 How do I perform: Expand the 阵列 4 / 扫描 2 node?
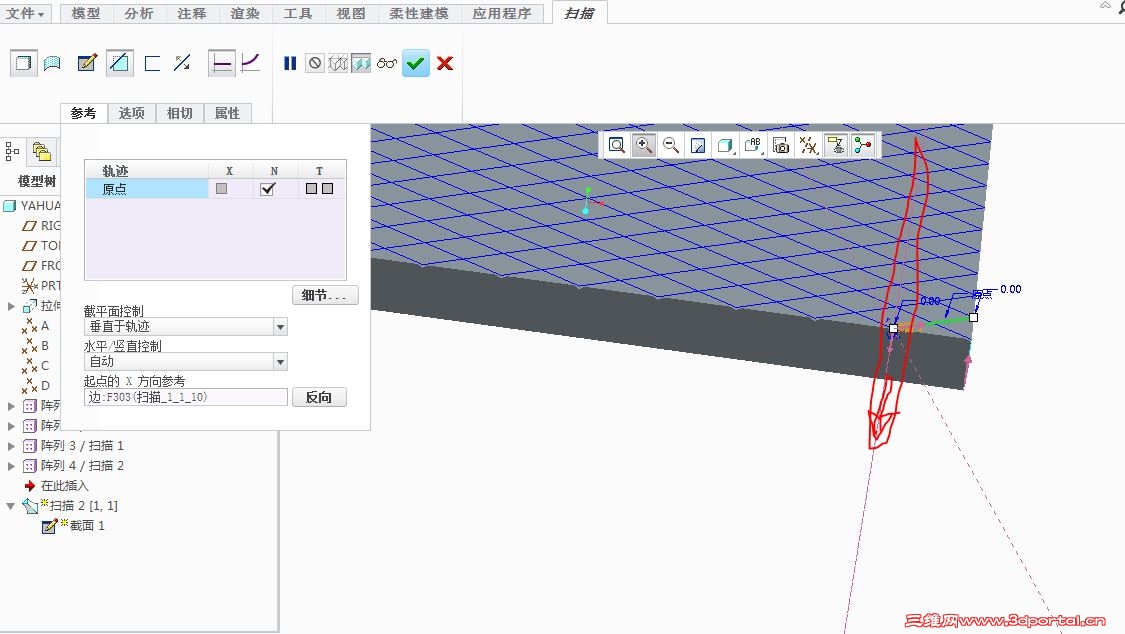click(x=11, y=466)
